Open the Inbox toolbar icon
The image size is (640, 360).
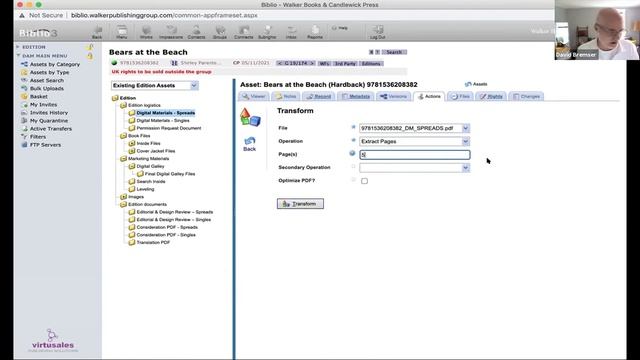(291, 32)
